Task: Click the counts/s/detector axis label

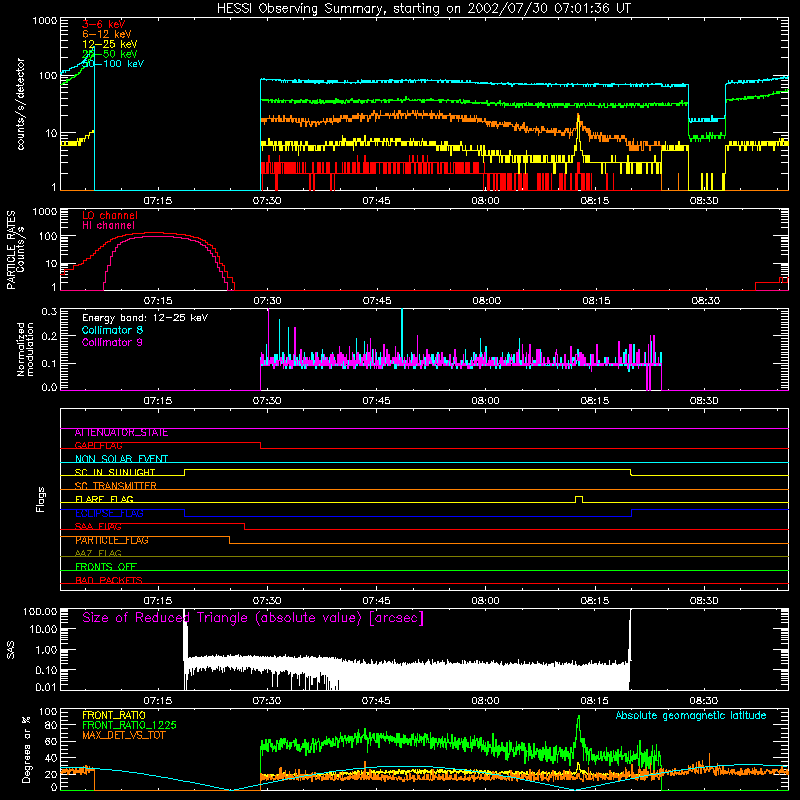Action: tap(21, 104)
